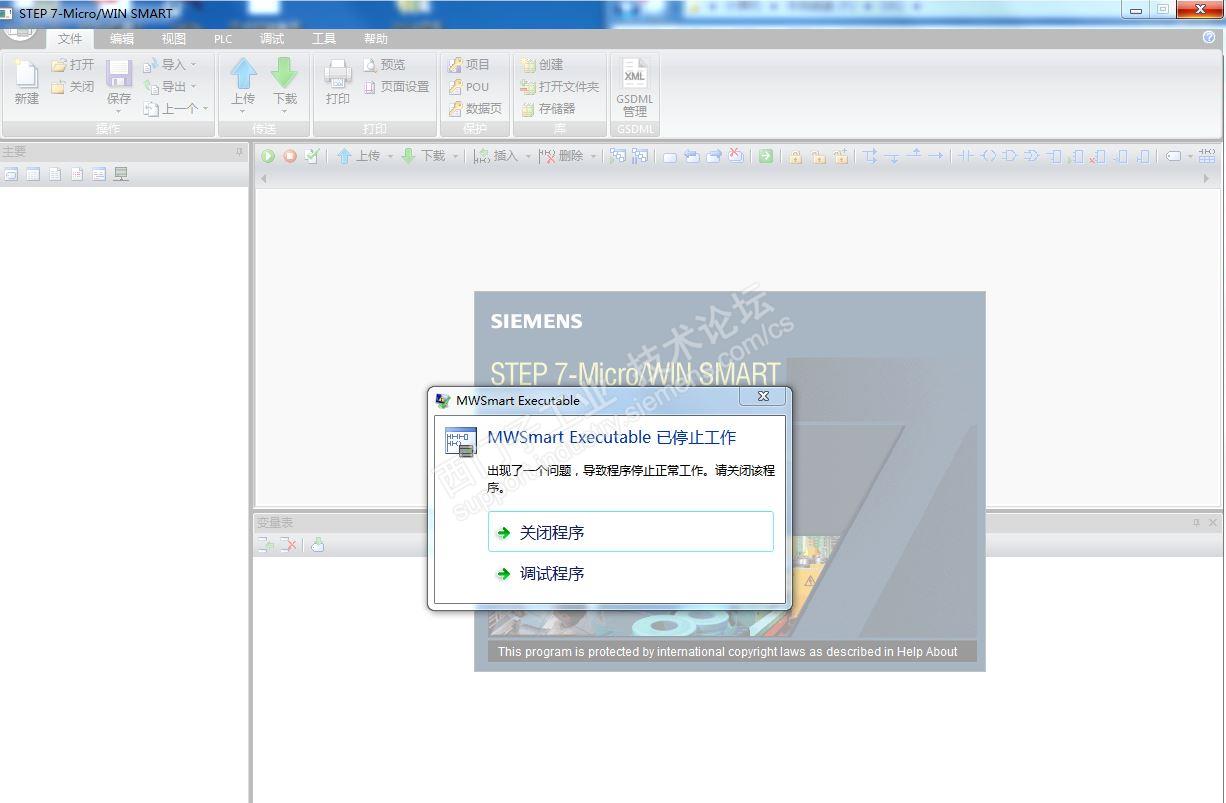Viewport: 1226px width, 803px height.
Task: Click the 保存 (Save) floppy disk icon
Action: 119,74
